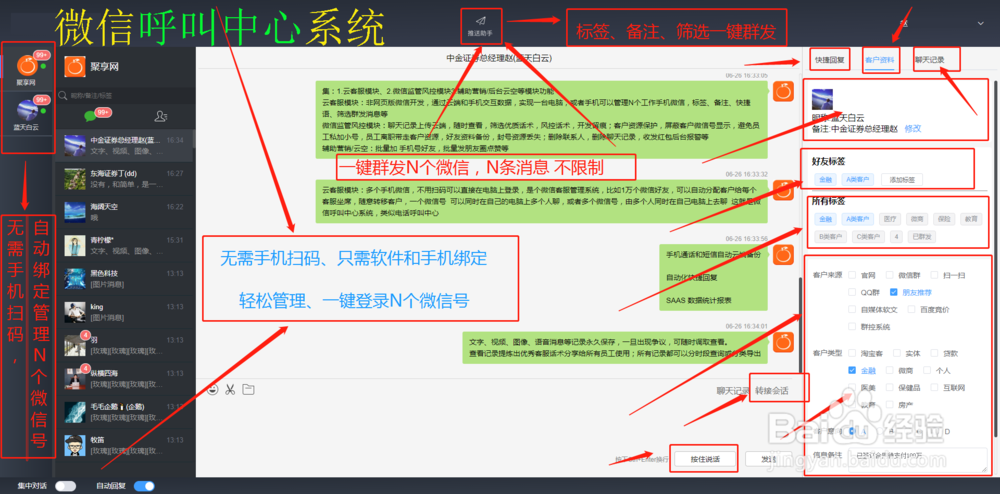Open the contacts person icon tab

coord(161,116)
